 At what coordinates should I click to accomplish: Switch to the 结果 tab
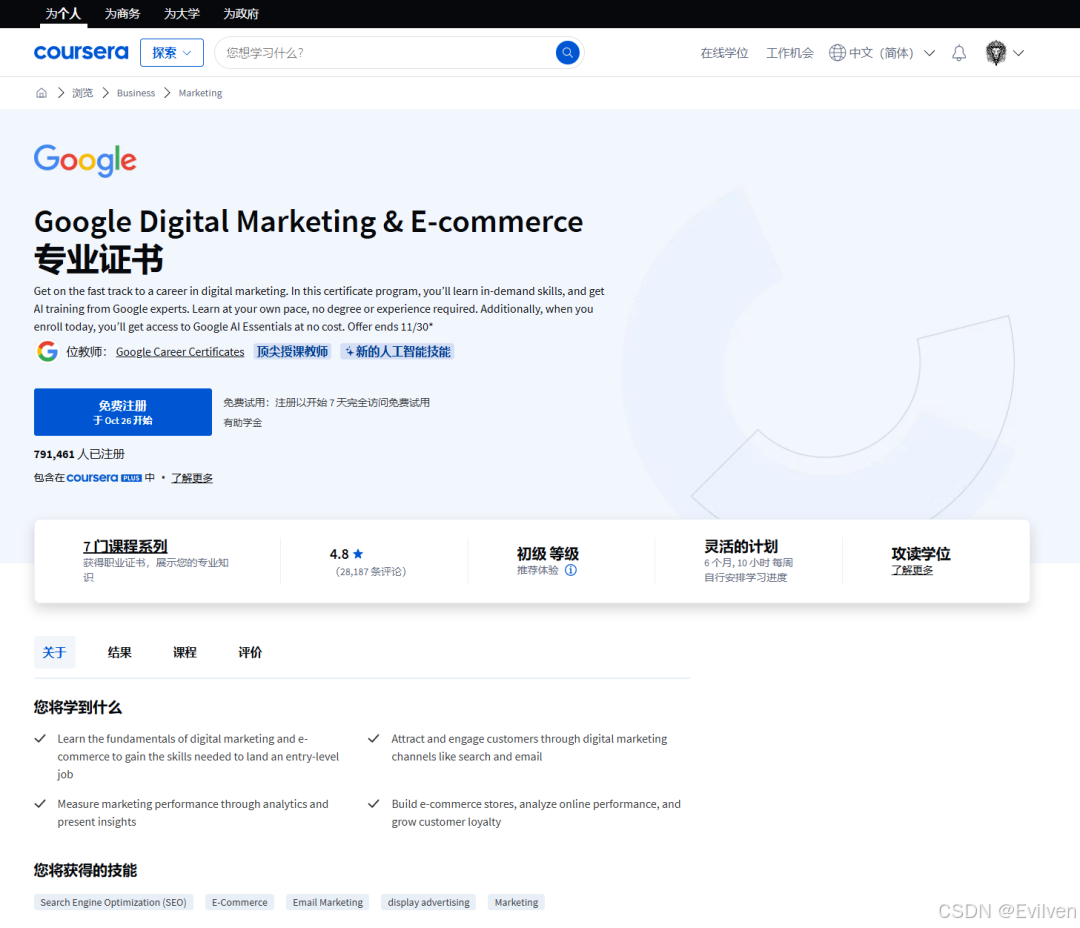click(x=120, y=652)
